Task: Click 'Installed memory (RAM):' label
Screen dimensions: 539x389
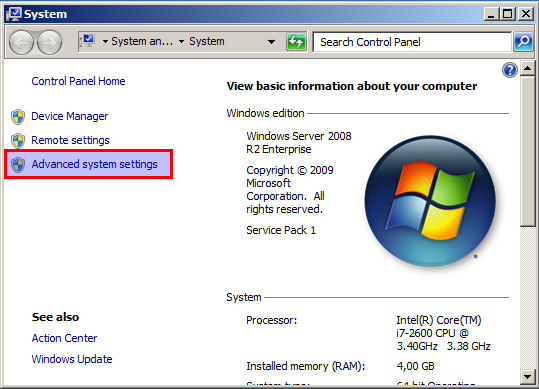Action: [x=306, y=366]
